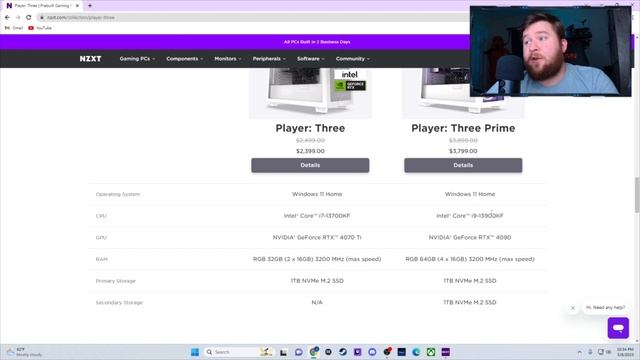Select the 'GeForce RTX 4070 Ti' GPU cell
Viewport: 640px width, 360px height.
(317, 237)
